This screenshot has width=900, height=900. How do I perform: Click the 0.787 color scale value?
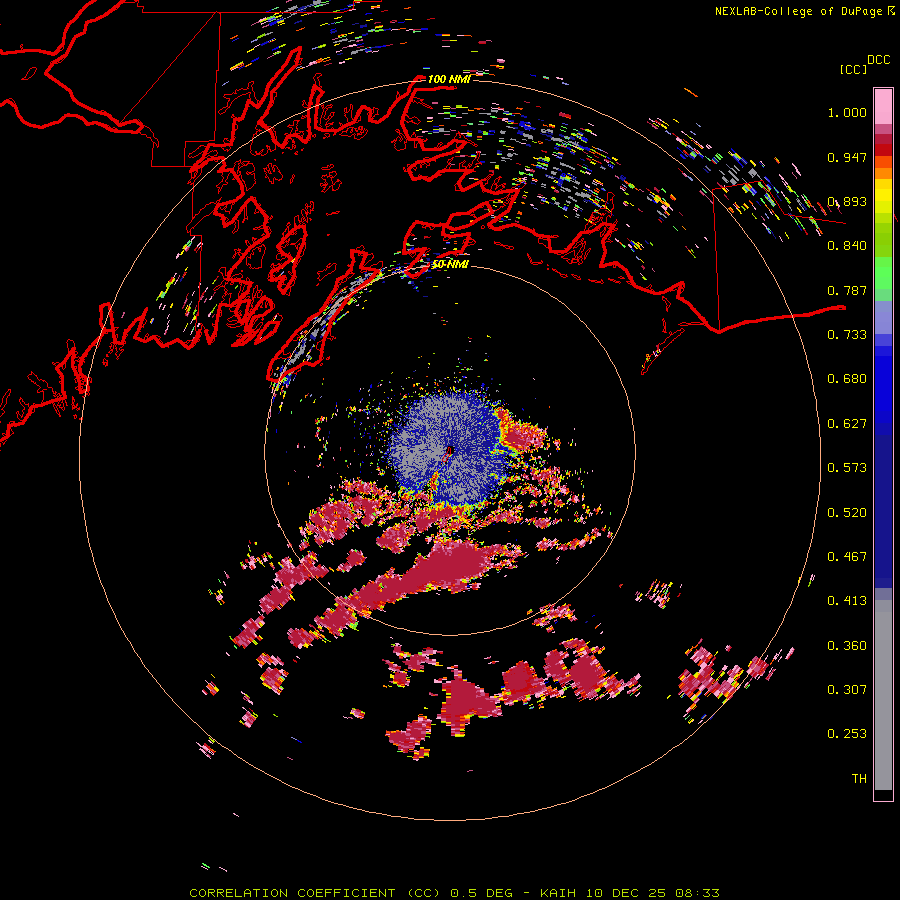[x=847, y=290]
